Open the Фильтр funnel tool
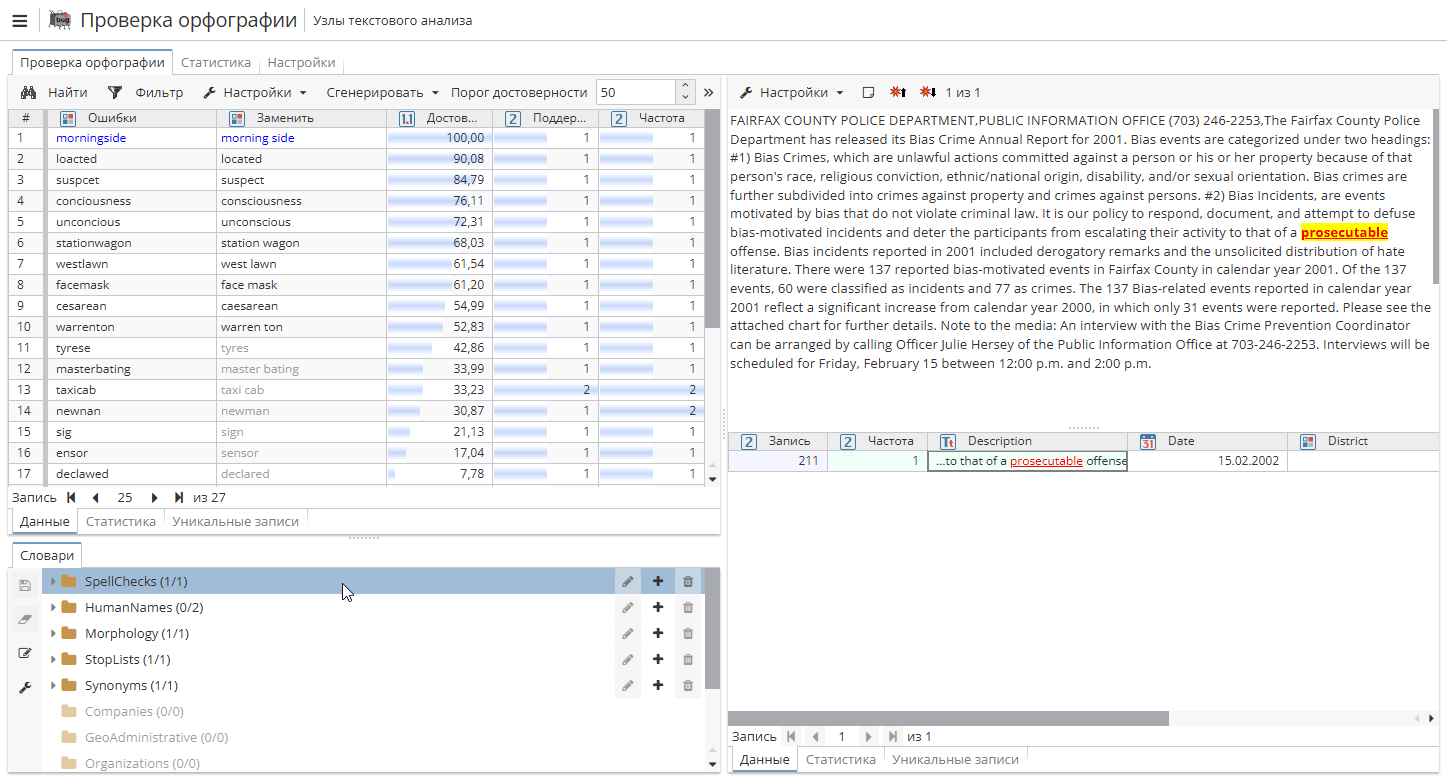The image size is (1447, 780). [146, 92]
